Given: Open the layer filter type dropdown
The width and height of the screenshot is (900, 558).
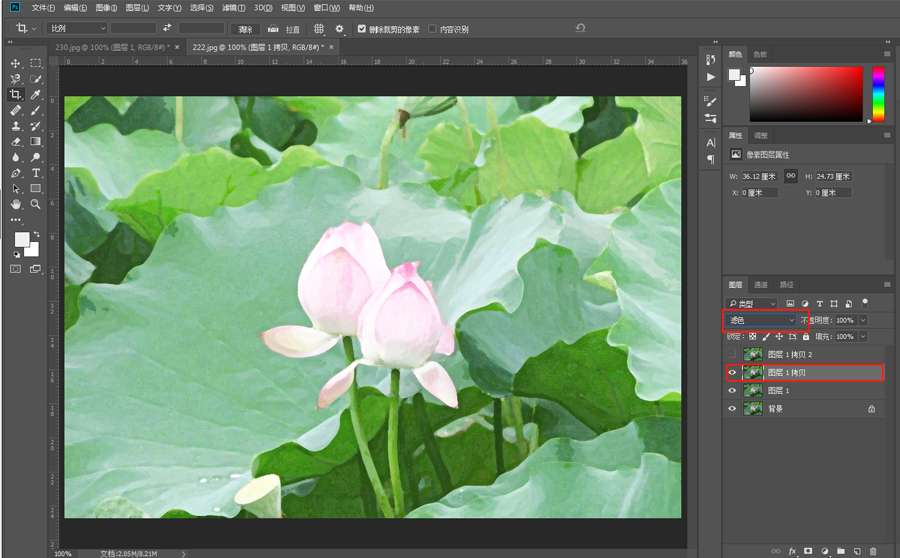Looking at the screenshot, I should 752,303.
